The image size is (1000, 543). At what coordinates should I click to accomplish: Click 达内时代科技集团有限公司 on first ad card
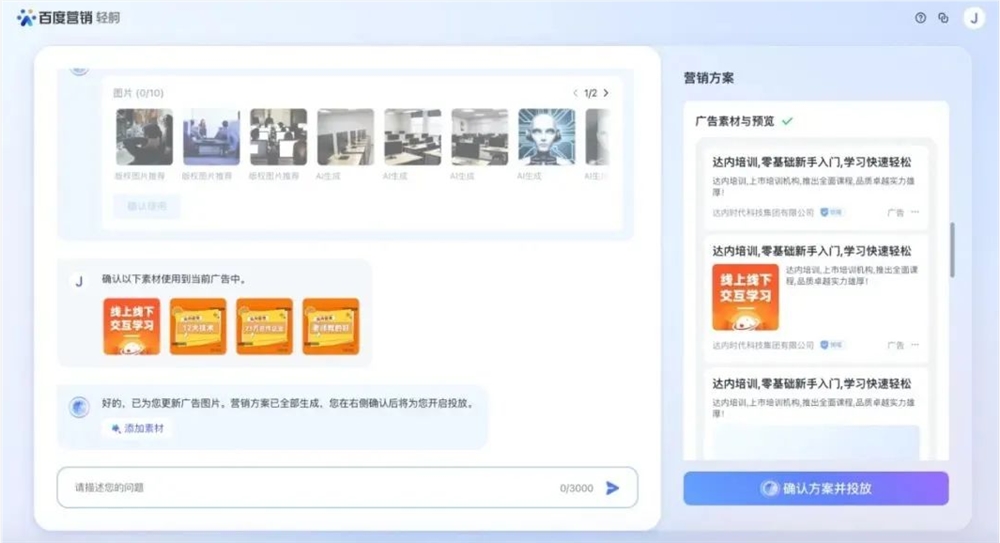click(763, 212)
